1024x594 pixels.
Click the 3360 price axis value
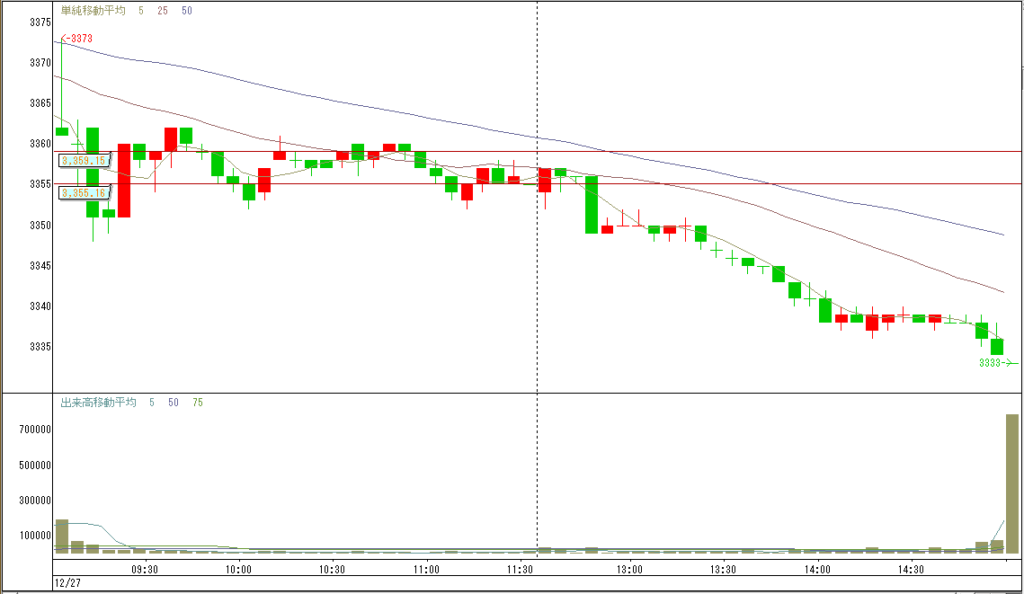coord(40,144)
